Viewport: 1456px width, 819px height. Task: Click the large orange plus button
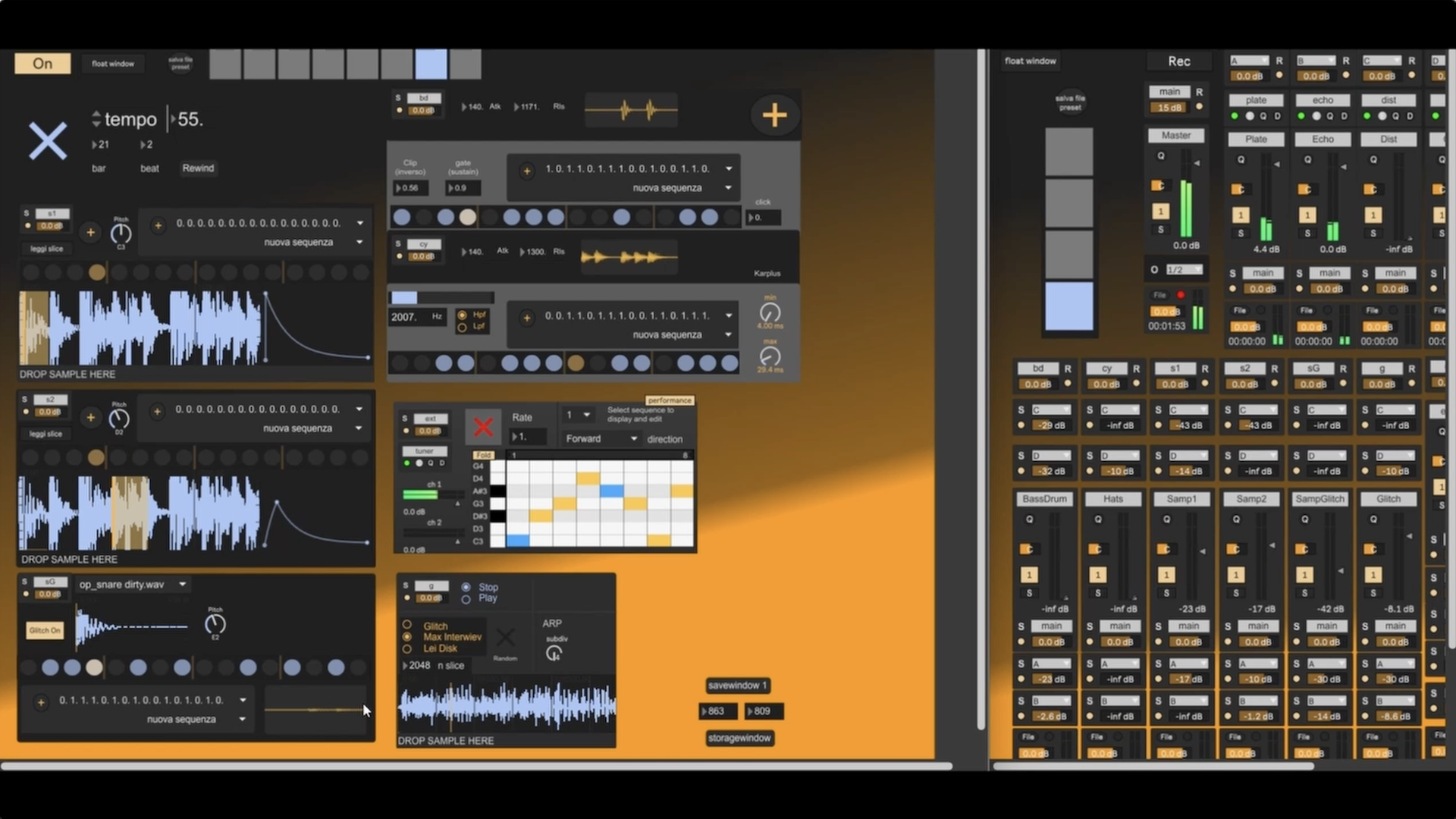click(774, 115)
